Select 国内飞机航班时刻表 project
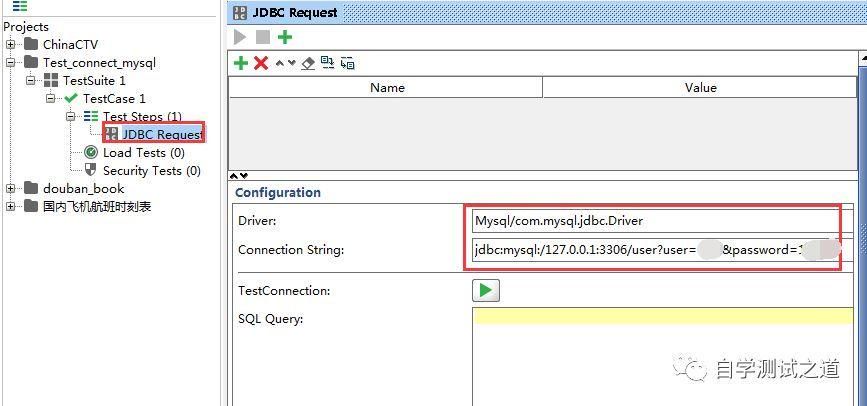The width and height of the screenshot is (867, 406). pyautogui.click(x=97, y=207)
